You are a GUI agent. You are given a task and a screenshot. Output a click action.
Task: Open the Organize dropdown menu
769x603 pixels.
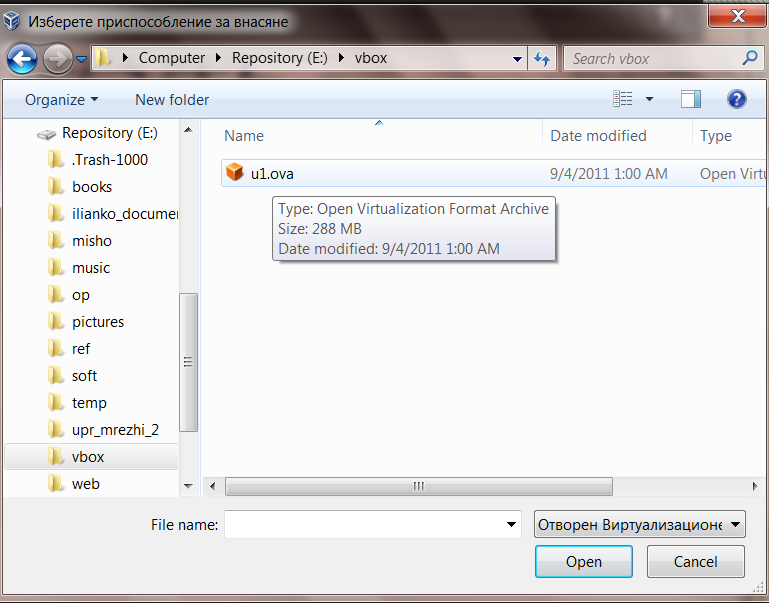coord(61,100)
